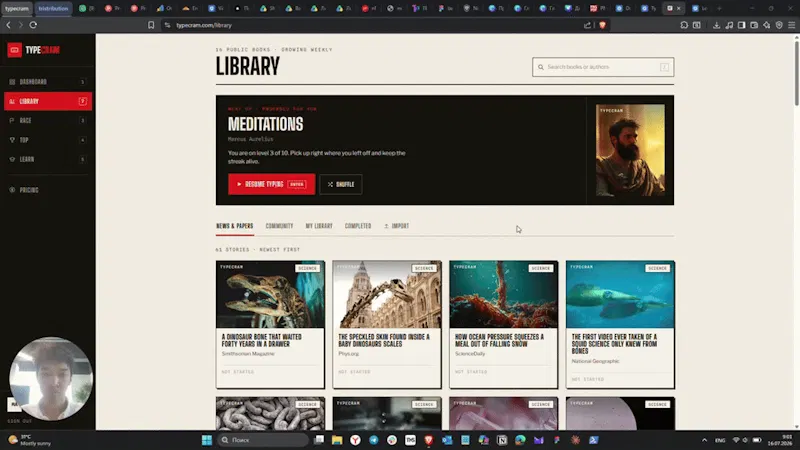The image size is (800, 450).
Task: Open Brave Shields icon
Action: pos(603,25)
